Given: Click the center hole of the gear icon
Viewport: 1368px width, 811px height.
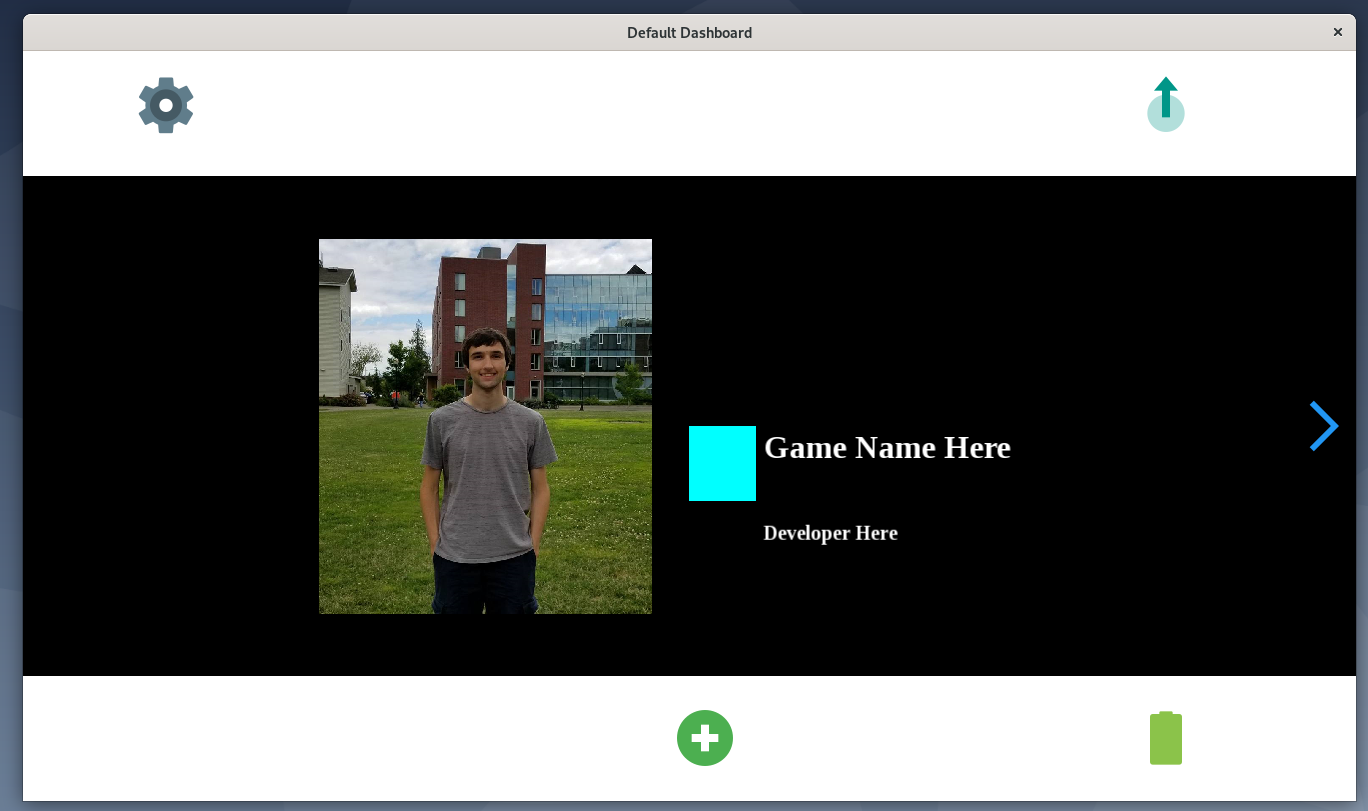Looking at the screenshot, I should tap(166, 105).
